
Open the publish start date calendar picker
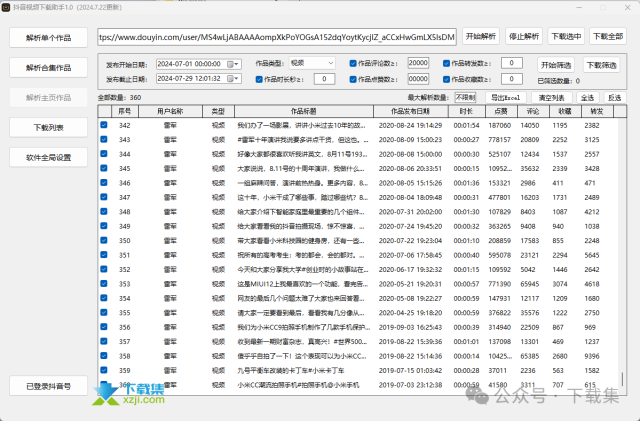tap(233, 64)
